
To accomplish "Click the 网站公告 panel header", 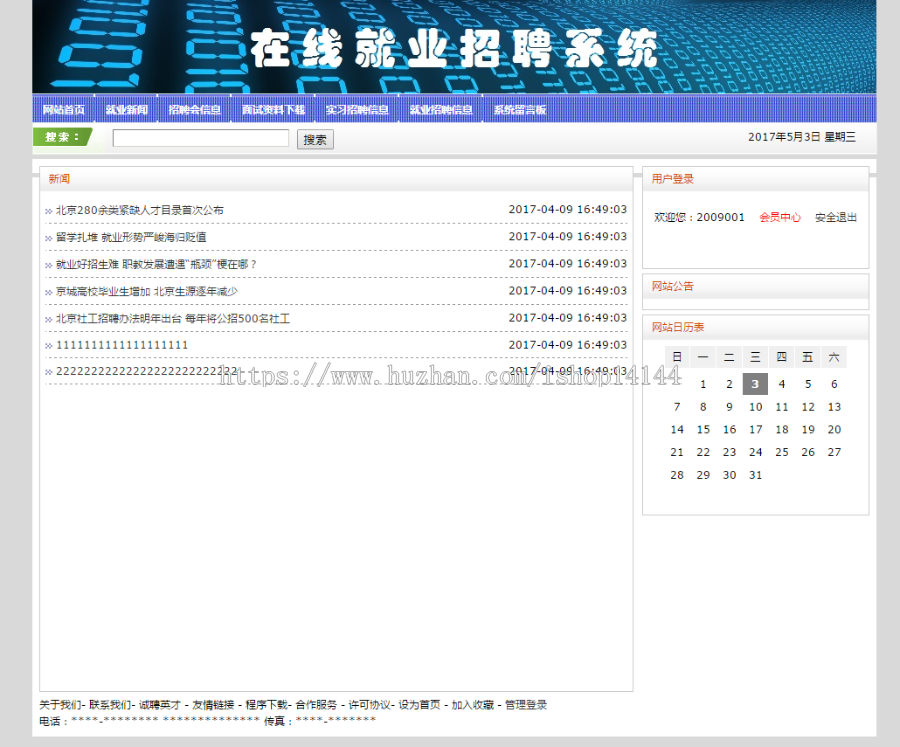I will click(x=673, y=286).
